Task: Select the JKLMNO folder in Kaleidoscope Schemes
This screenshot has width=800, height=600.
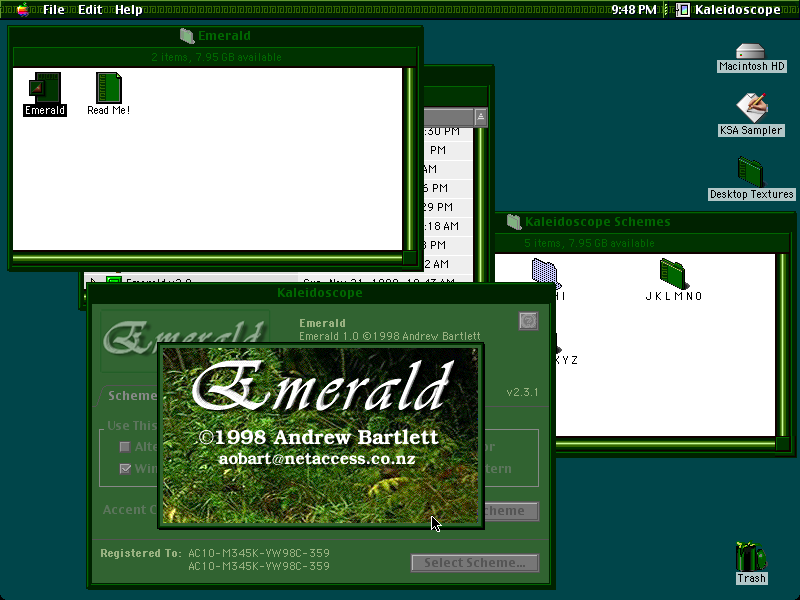Action: coord(673,273)
